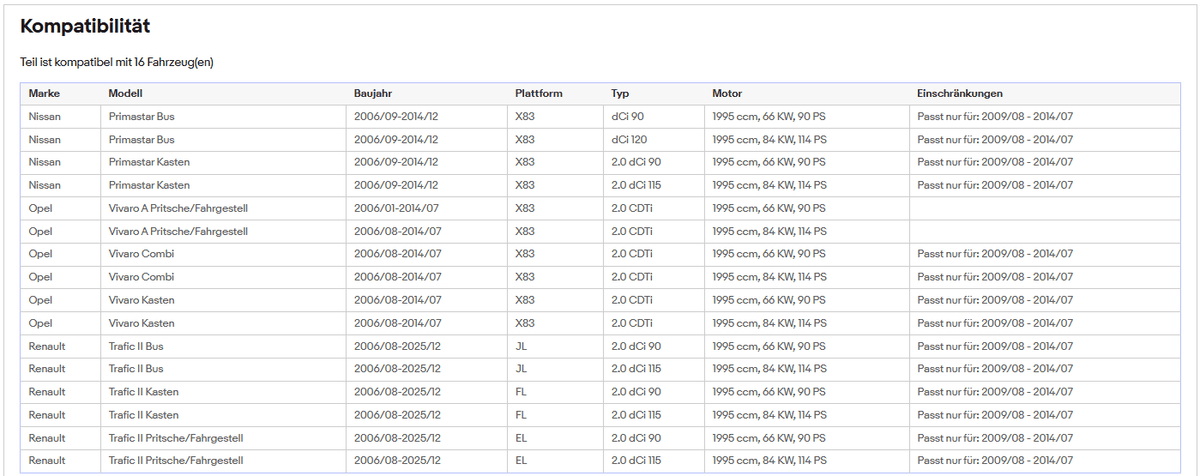The image size is (1200, 476).
Task: Select 'Passt nur für' restriction in dCi 120 row
Action: click(x=995, y=139)
